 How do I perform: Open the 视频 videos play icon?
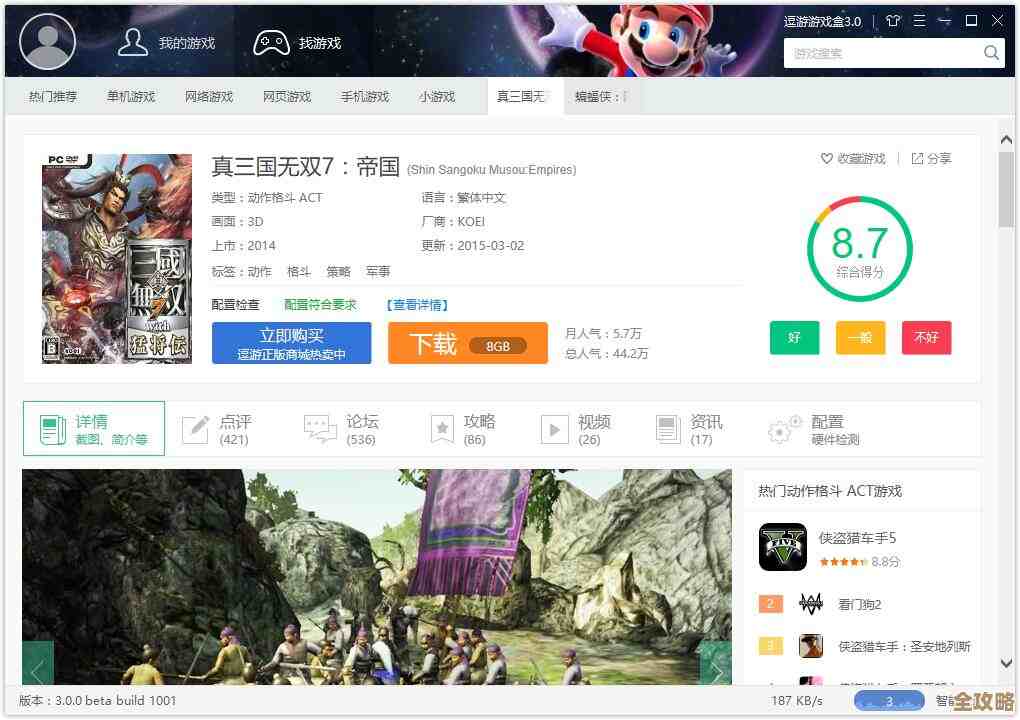[x=556, y=428]
